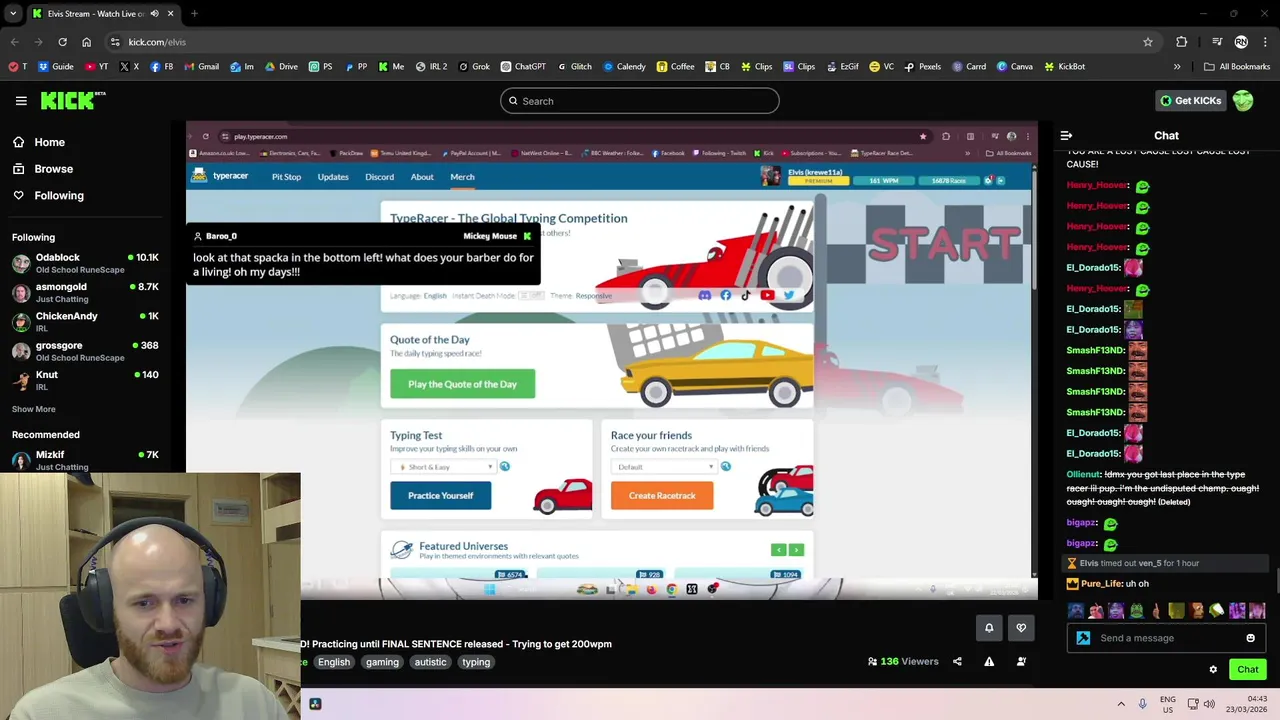Open the KickBot bookmark
The image size is (1280, 720).
pyautogui.click(x=1065, y=67)
